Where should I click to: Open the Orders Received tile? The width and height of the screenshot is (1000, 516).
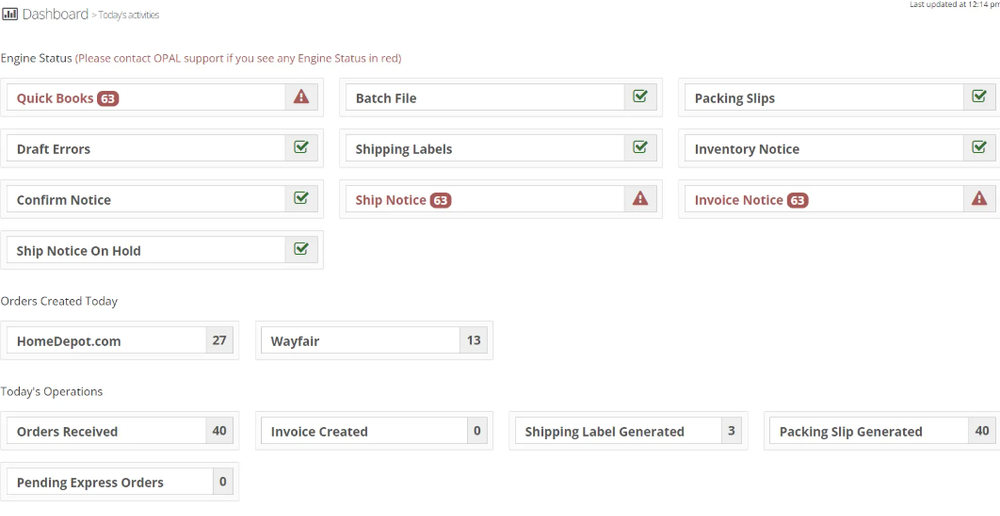[120, 431]
